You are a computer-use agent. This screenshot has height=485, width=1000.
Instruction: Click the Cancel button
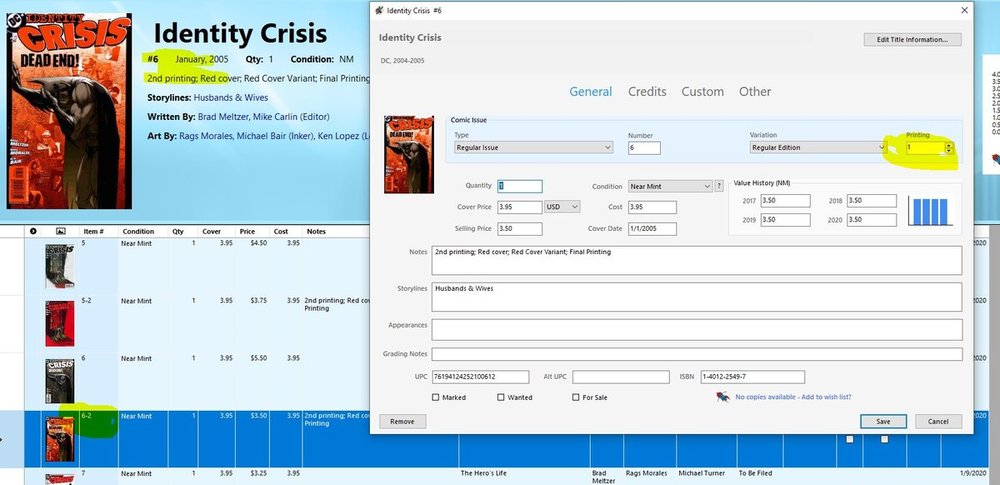[x=938, y=421]
